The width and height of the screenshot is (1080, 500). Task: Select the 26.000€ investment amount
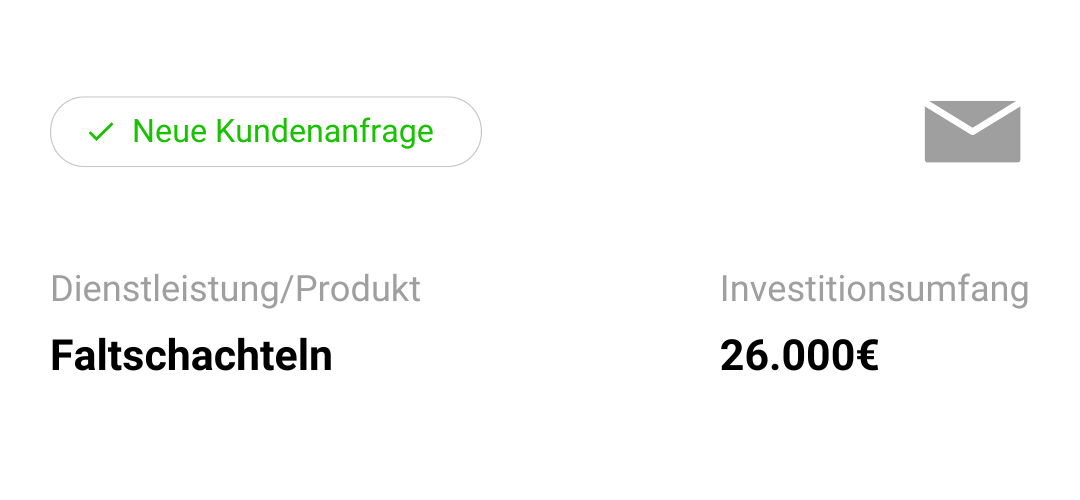coord(799,356)
